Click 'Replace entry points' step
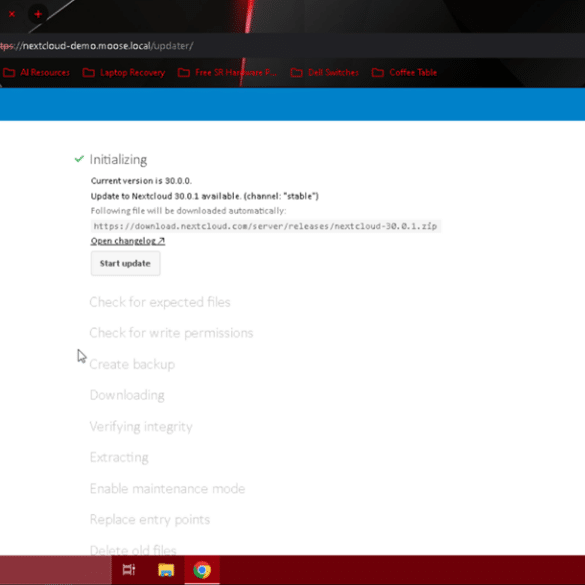Viewport: 585px width, 585px height. click(x=150, y=520)
